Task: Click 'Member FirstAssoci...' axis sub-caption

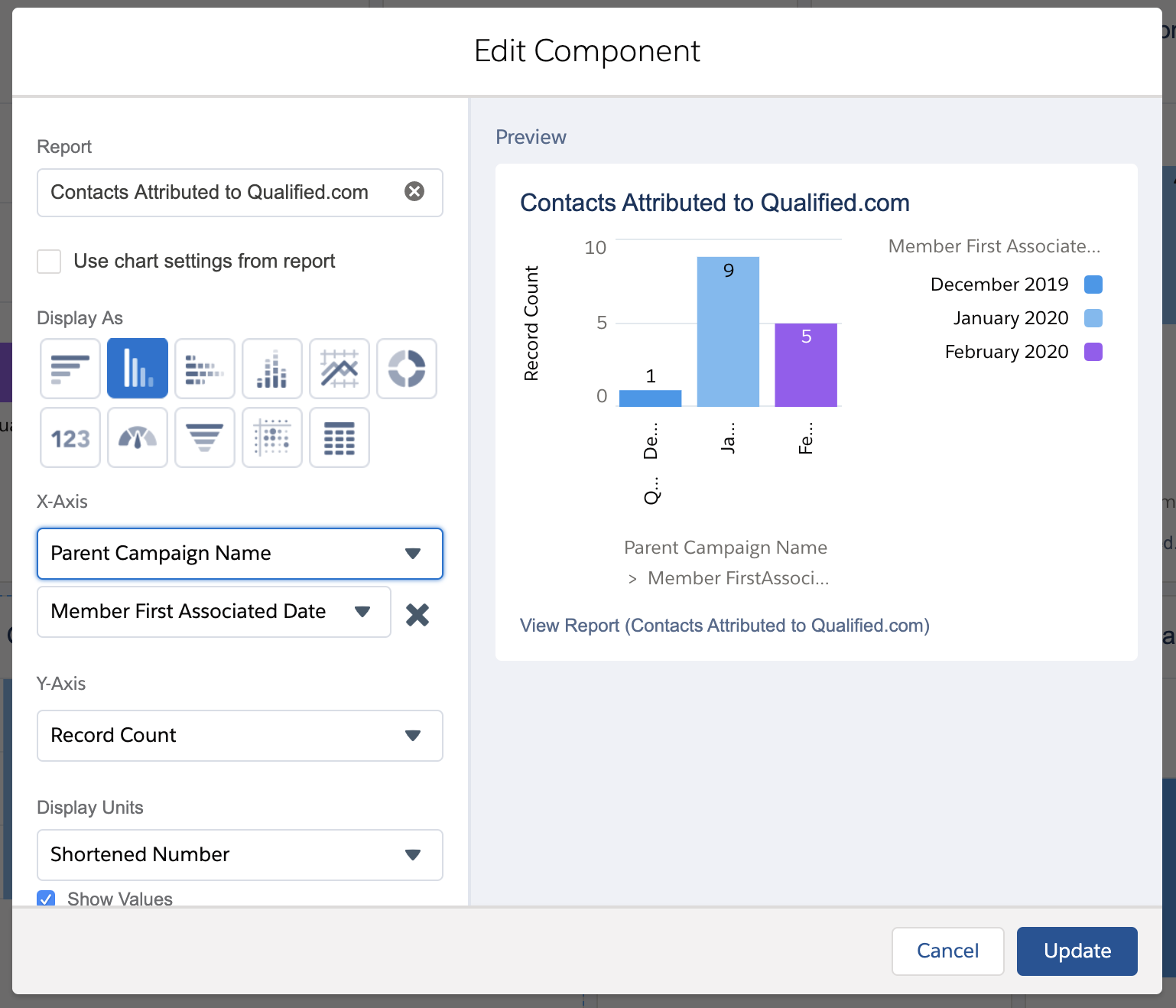Action: tap(738, 578)
